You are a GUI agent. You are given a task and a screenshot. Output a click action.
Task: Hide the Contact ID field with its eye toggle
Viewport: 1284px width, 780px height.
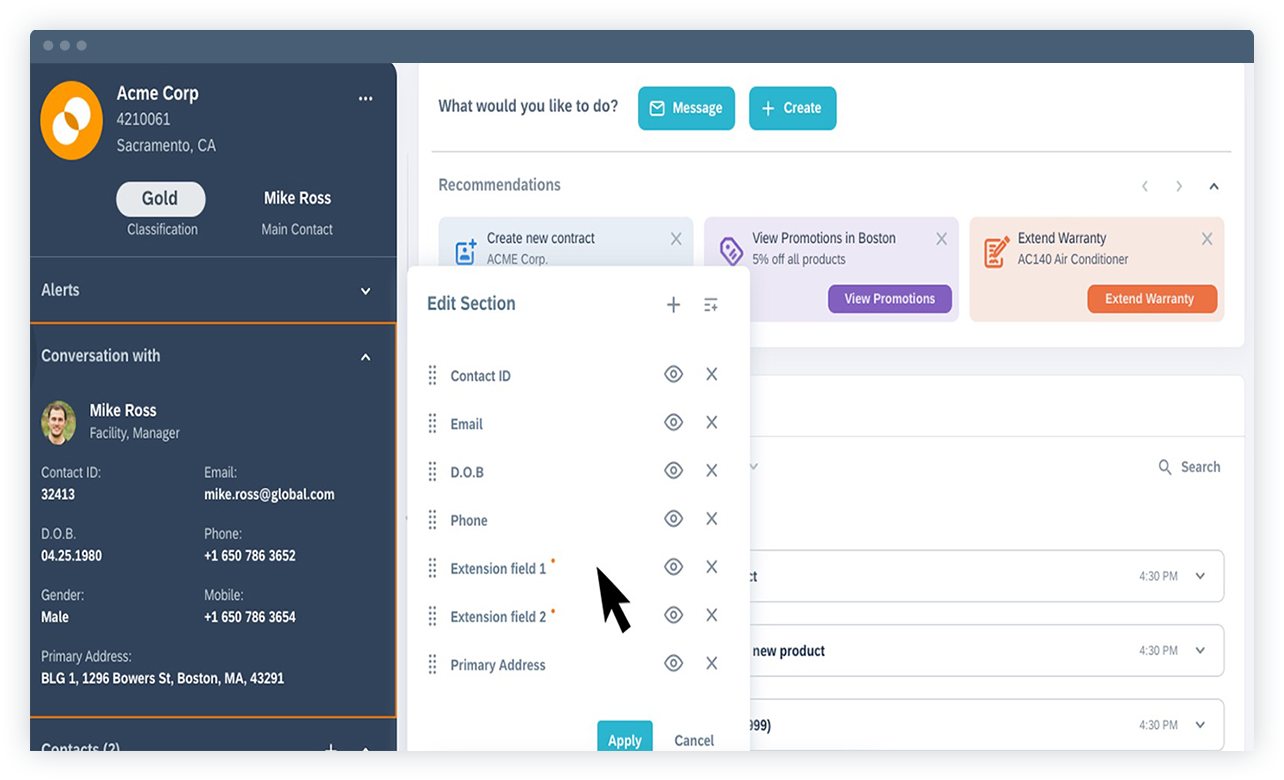[673, 373]
